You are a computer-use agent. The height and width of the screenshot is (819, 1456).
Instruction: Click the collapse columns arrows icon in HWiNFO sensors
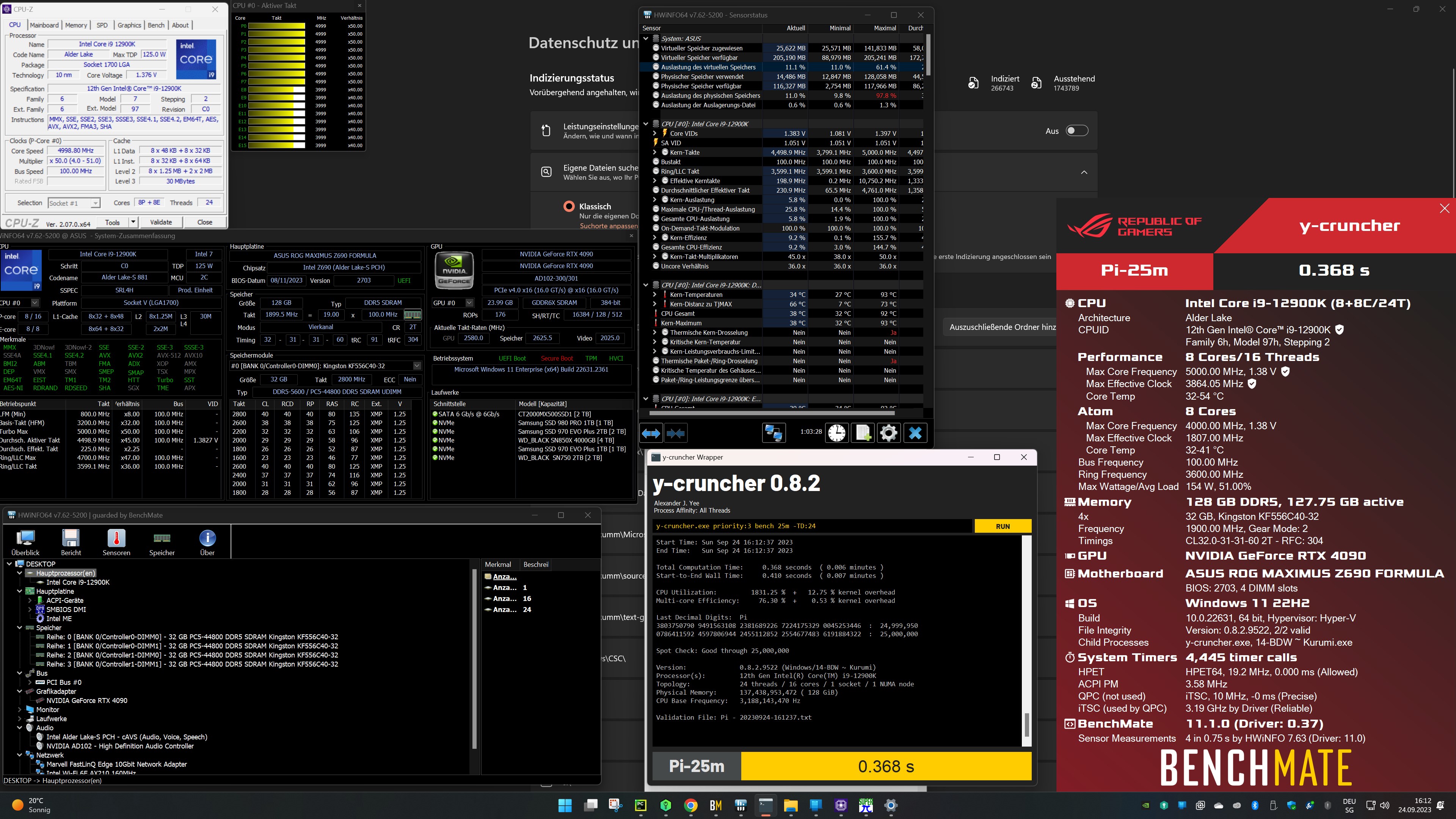(x=676, y=433)
